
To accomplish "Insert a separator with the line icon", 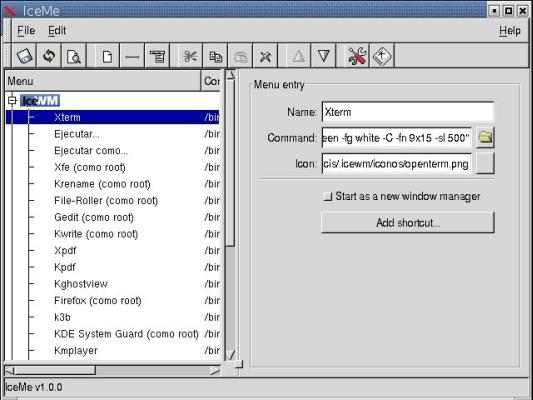I will coord(132,56).
